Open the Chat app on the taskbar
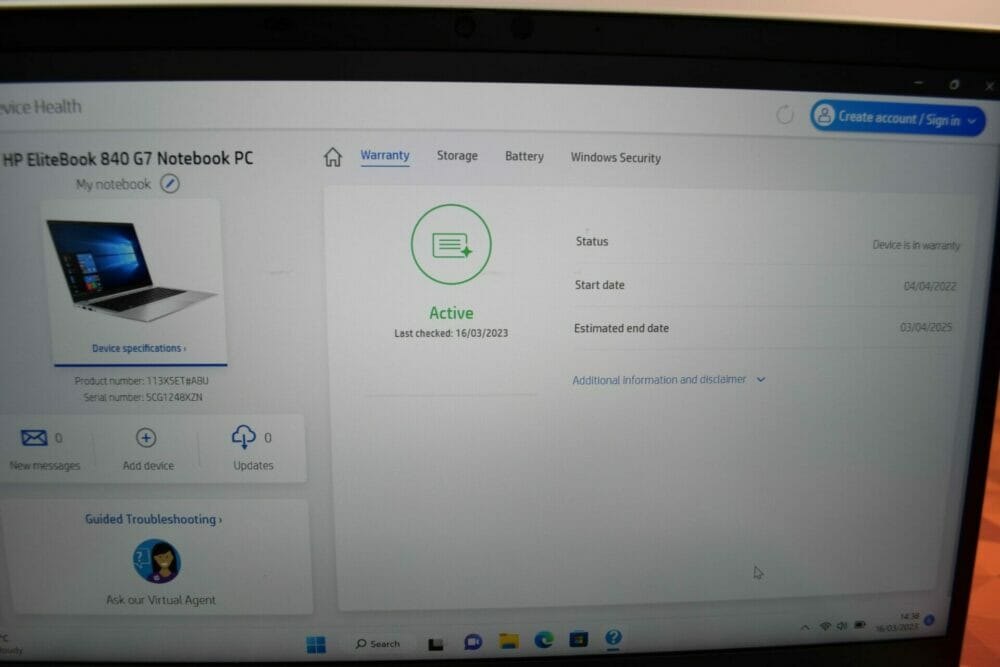Viewport: 1000px width, 667px height. coord(473,642)
